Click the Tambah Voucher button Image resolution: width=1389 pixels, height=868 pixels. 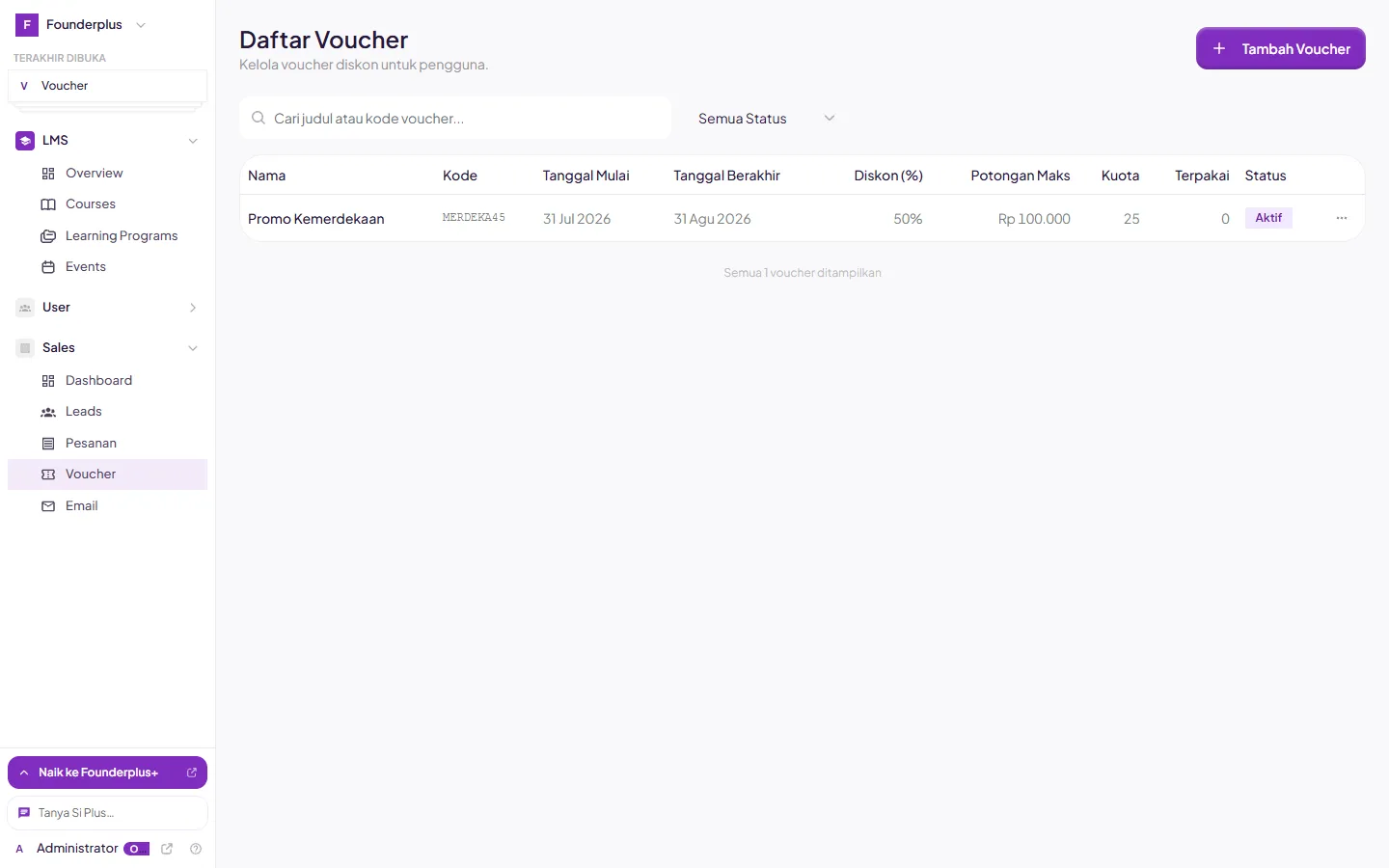[1281, 48]
